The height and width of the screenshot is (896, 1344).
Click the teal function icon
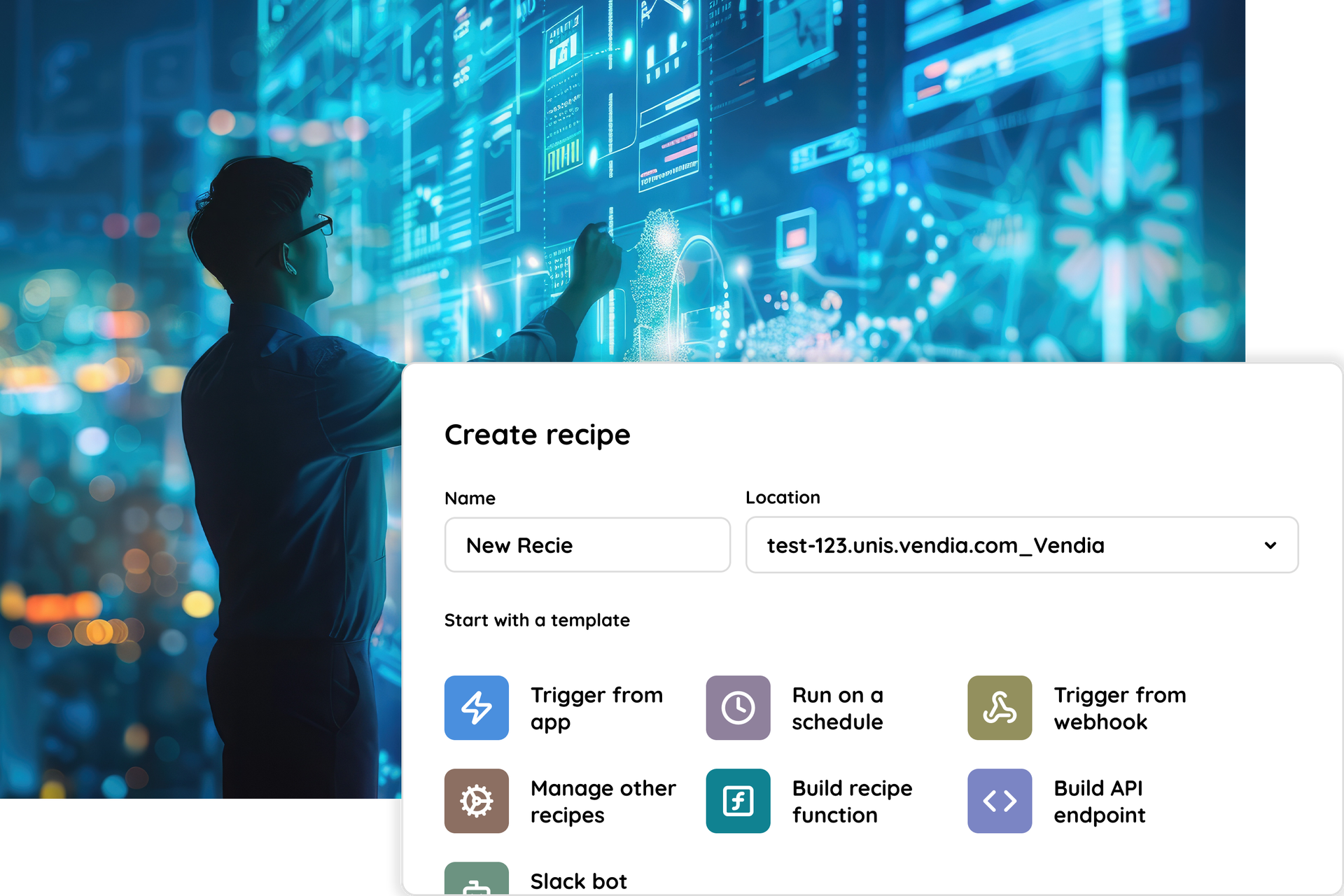[738, 800]
